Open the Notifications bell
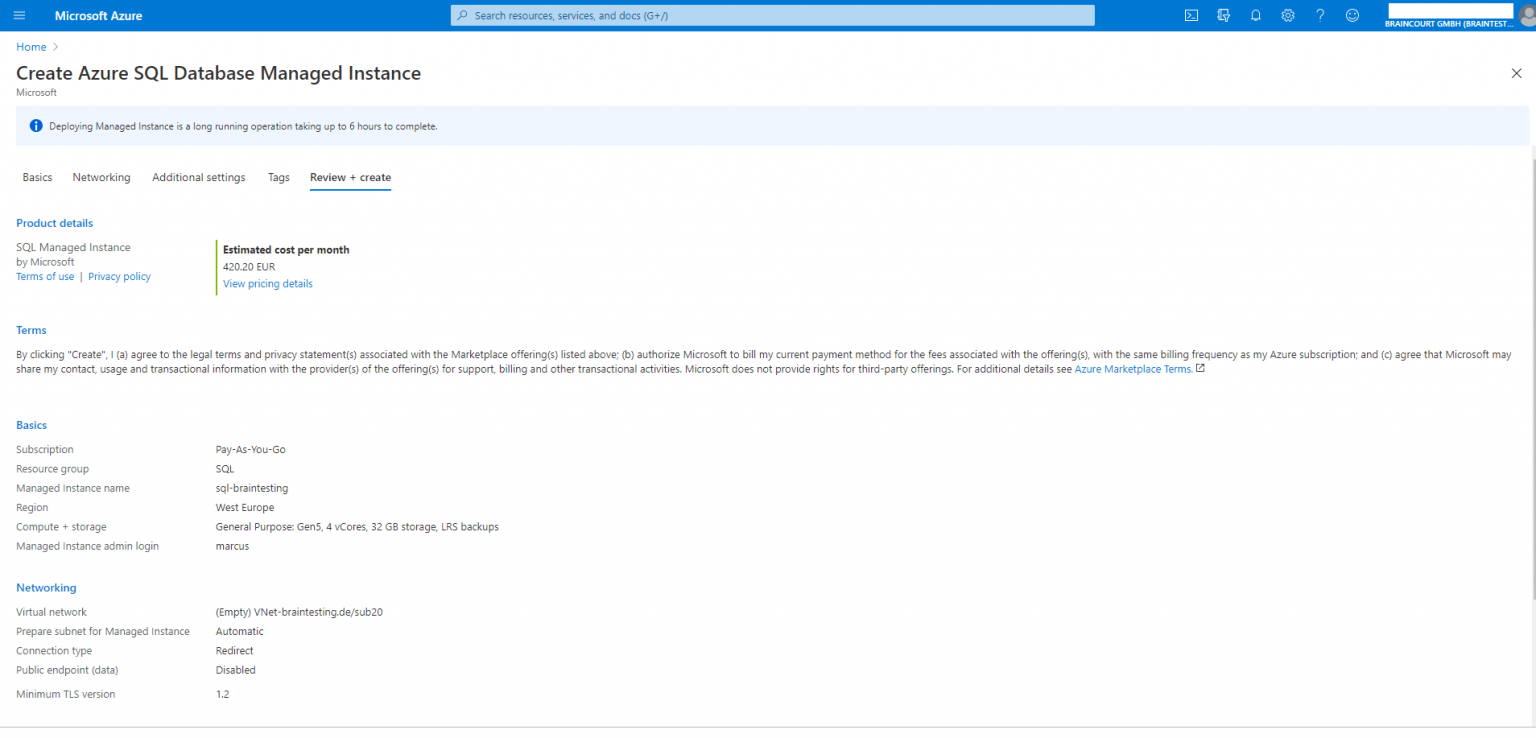 coord(1255,15)
